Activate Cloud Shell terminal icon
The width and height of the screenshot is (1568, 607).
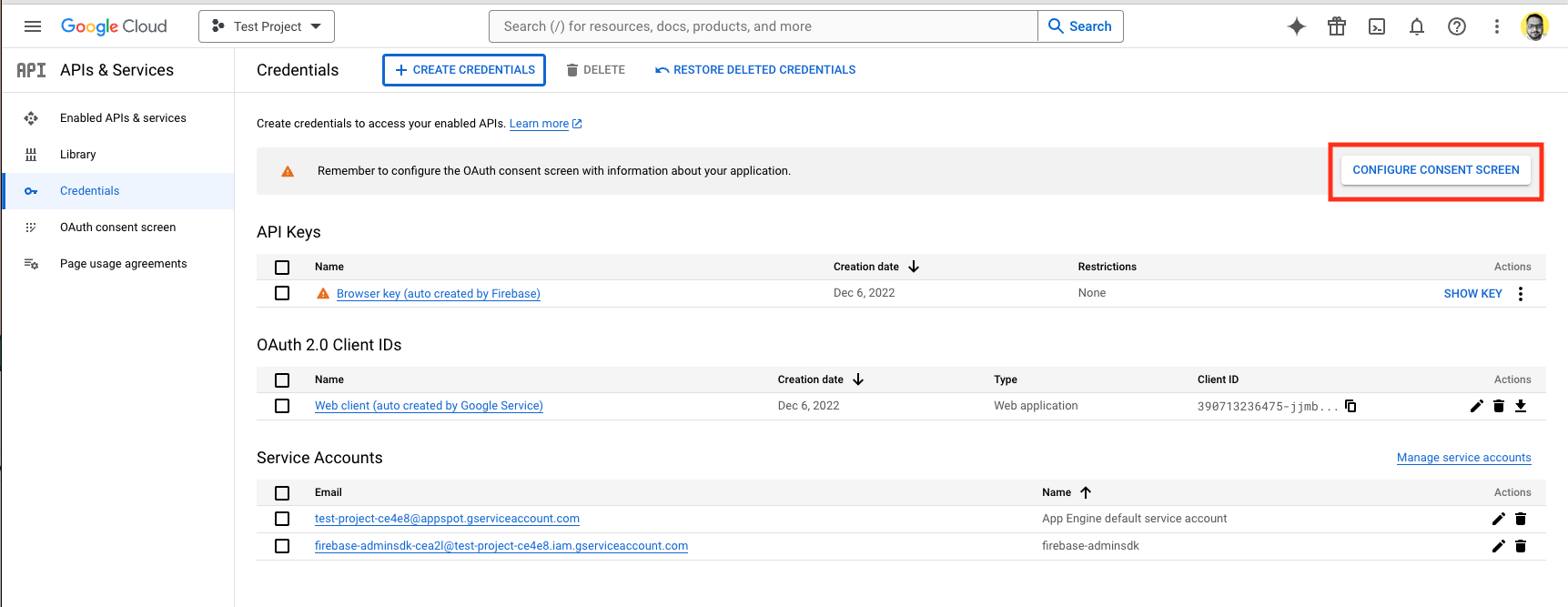point(1377,26)
